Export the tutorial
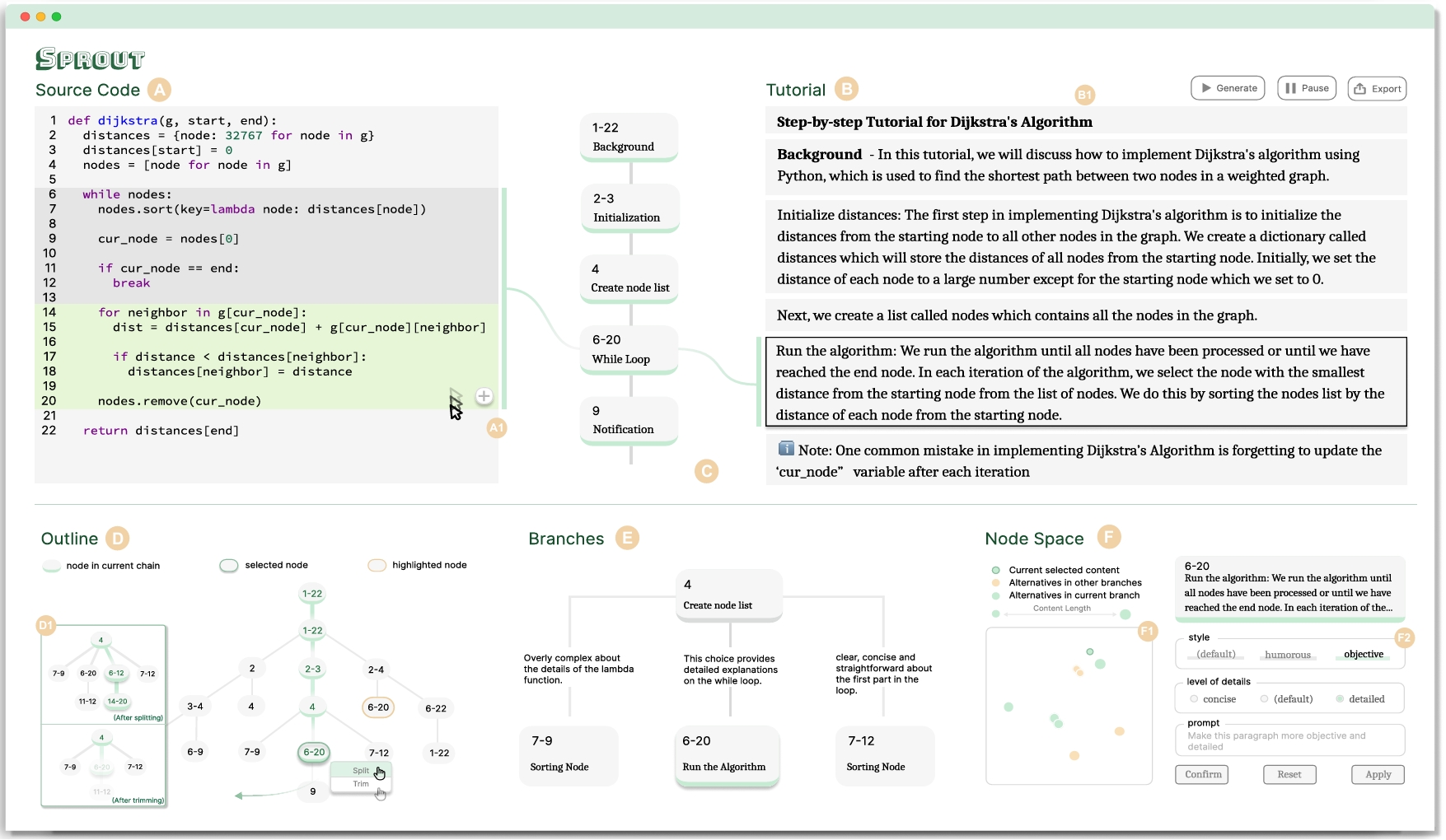 (x=1377, y=89)
